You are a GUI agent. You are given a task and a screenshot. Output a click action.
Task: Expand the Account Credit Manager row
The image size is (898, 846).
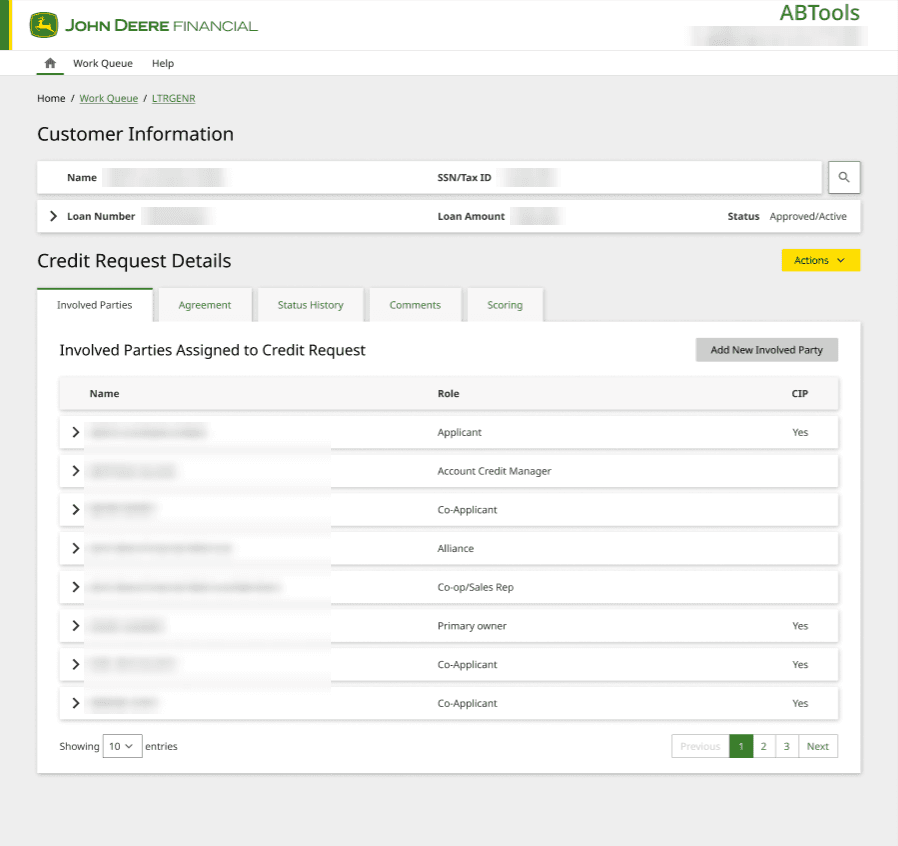(76, 471)
